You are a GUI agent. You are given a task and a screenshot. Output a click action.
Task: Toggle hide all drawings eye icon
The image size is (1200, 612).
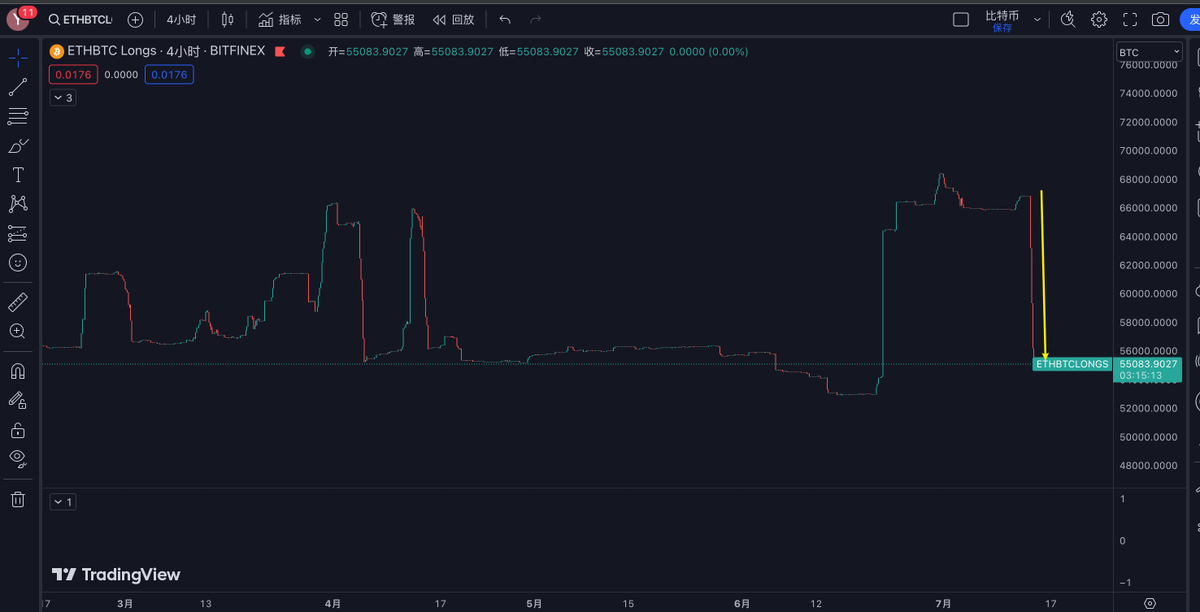point(18,459)
